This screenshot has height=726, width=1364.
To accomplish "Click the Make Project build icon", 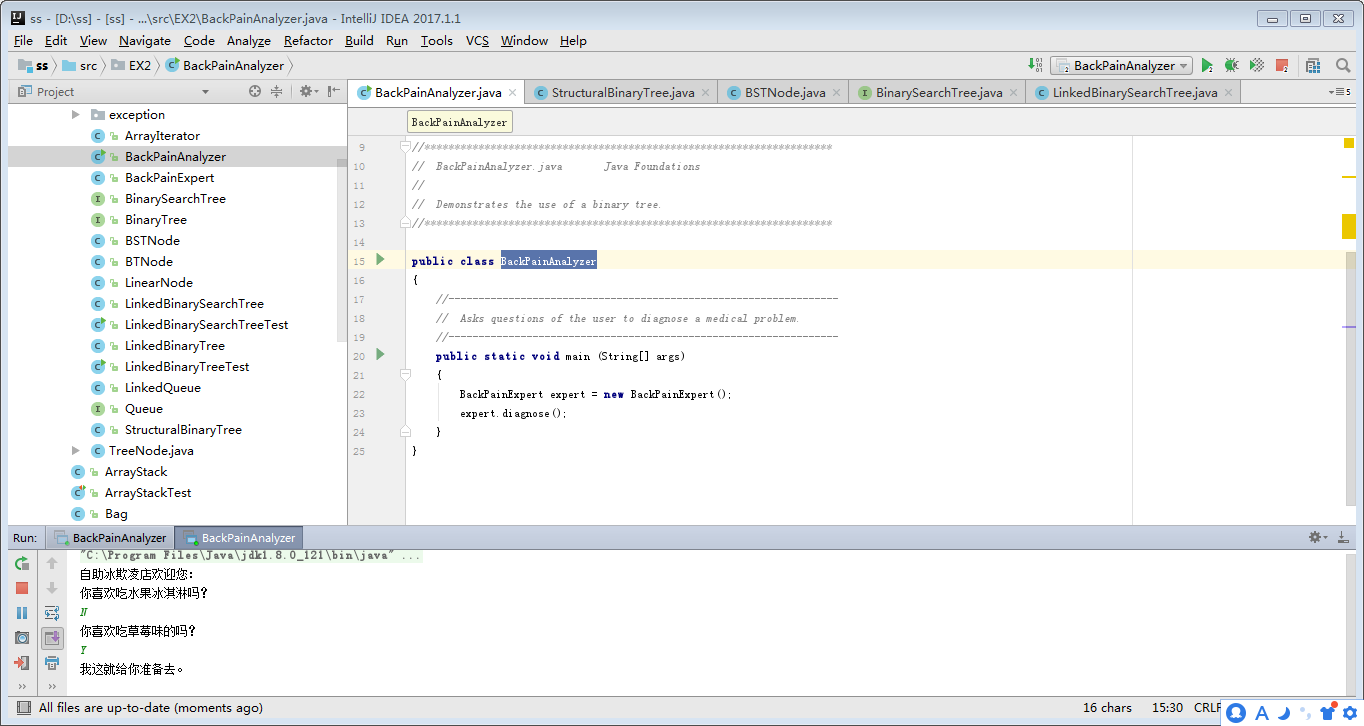I will point(1035,65).
